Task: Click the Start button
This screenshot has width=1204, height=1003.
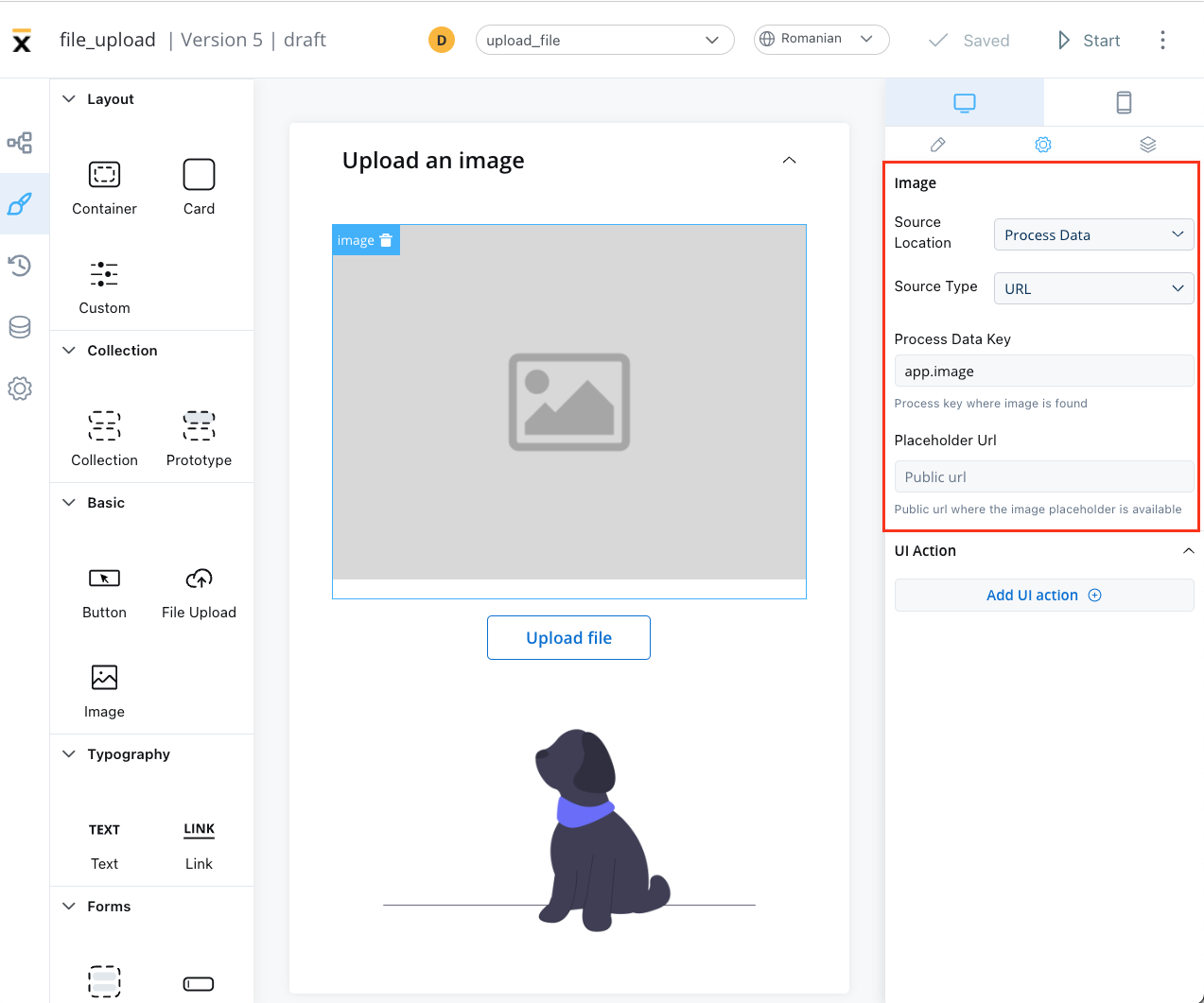Action: 1089,41
